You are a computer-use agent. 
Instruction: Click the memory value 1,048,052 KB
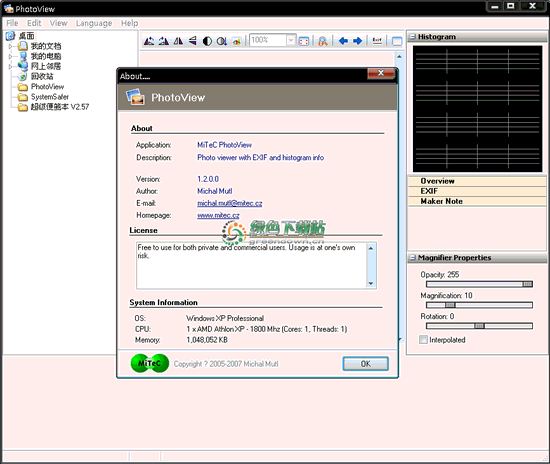coord(207,339)
